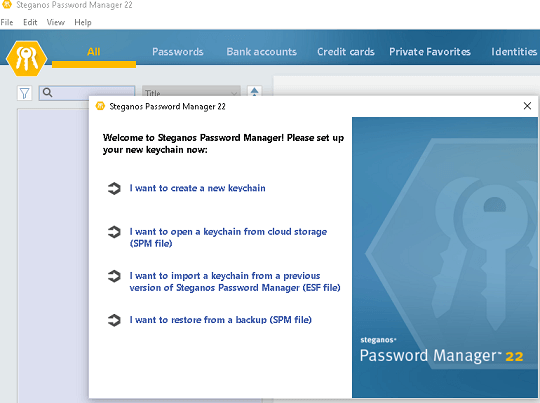This screenshot has height=403, width=540.
Task: Choose 'I want to create a new keychain'
Action: pos(197,188)
